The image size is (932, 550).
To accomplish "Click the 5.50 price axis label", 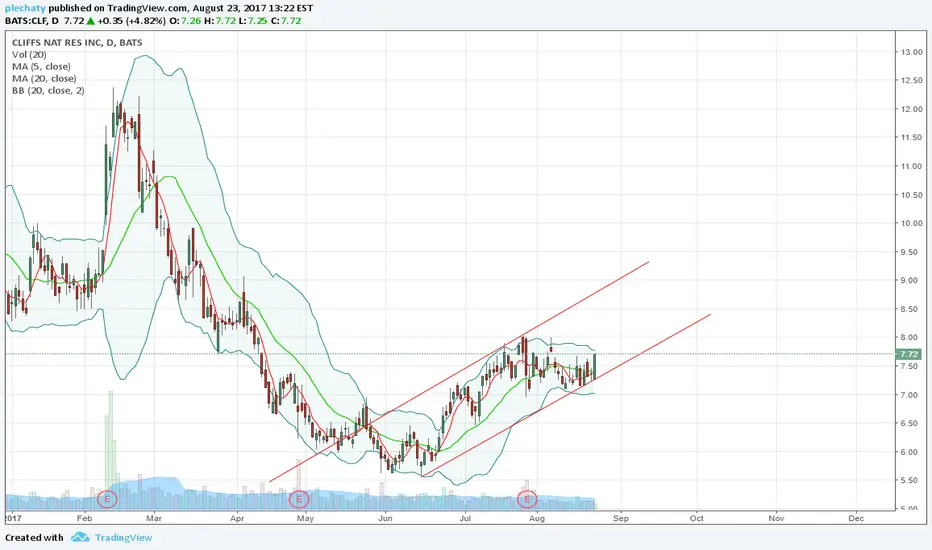I will click(x=911, y=480).
